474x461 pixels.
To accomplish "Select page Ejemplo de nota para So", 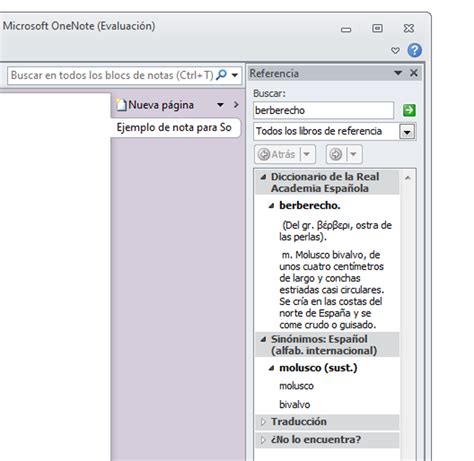I will (174, 127).
